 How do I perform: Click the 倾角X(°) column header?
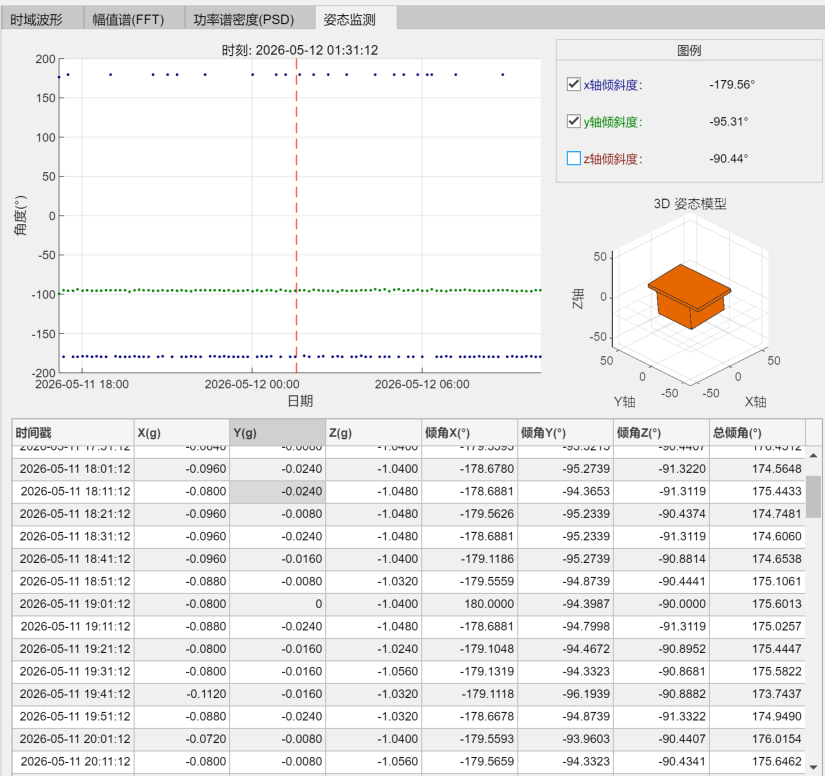469,433
